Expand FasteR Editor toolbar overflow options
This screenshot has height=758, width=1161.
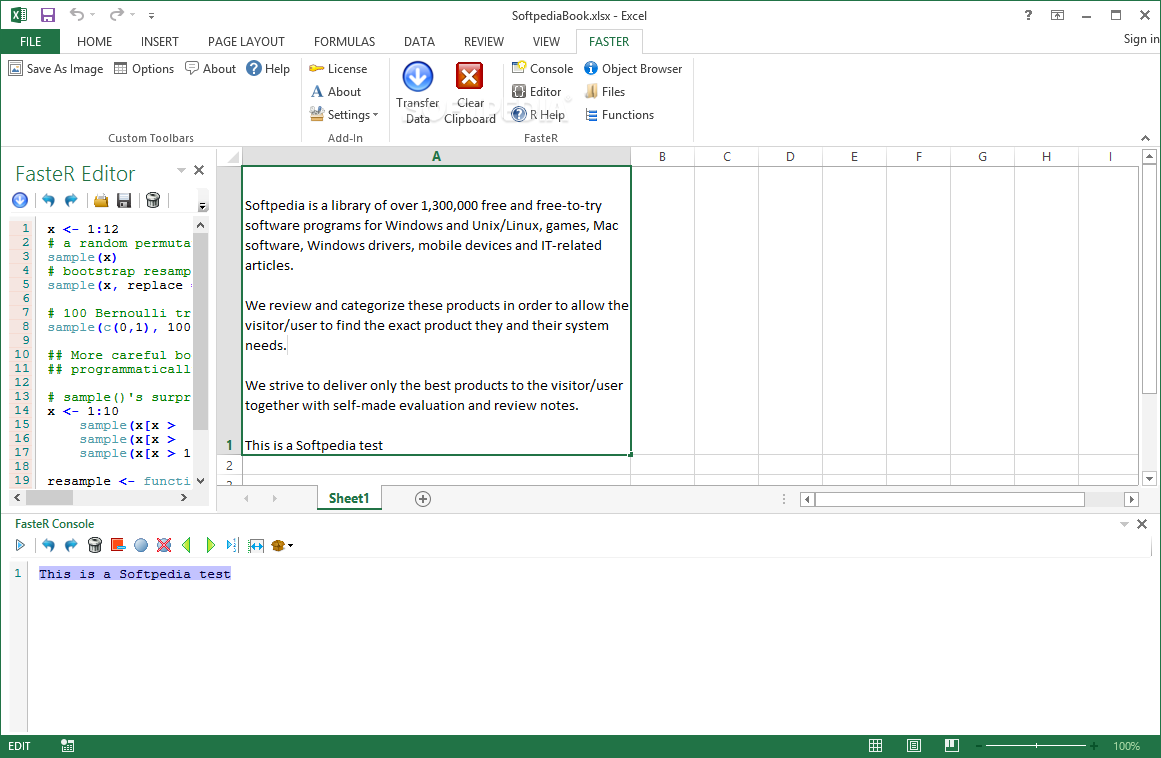pyautogui.click(x=202, y=206)
